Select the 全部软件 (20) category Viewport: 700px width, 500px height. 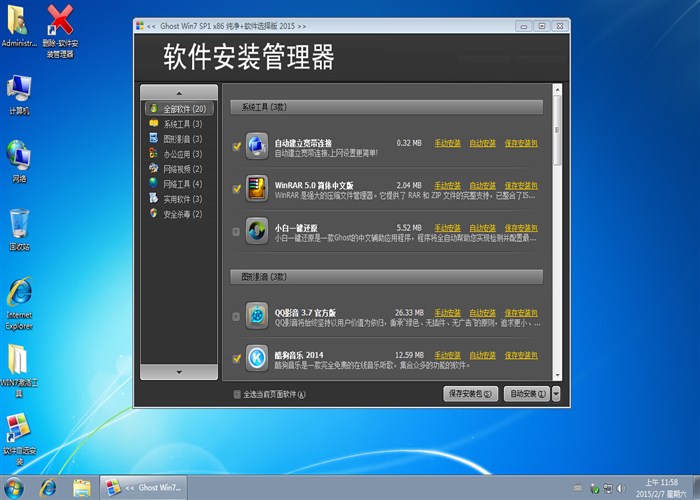(x=179, y=108)
